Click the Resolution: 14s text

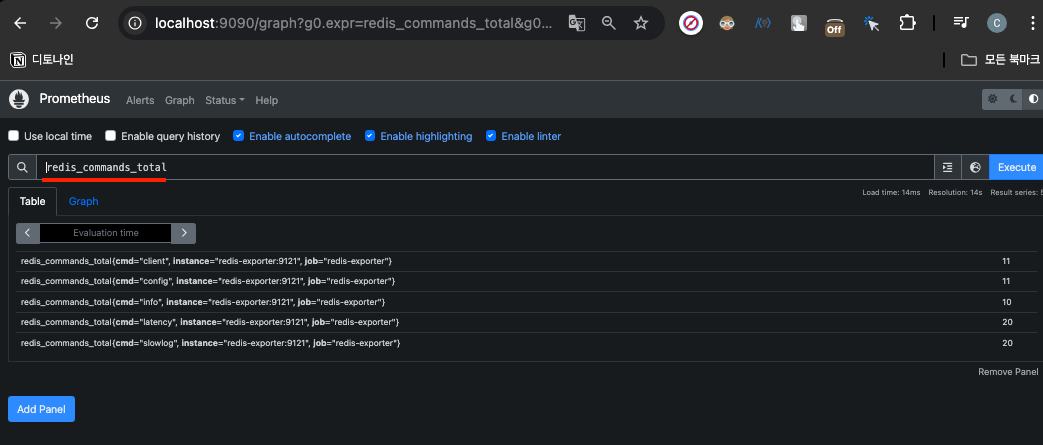click(x=956, y=192)
